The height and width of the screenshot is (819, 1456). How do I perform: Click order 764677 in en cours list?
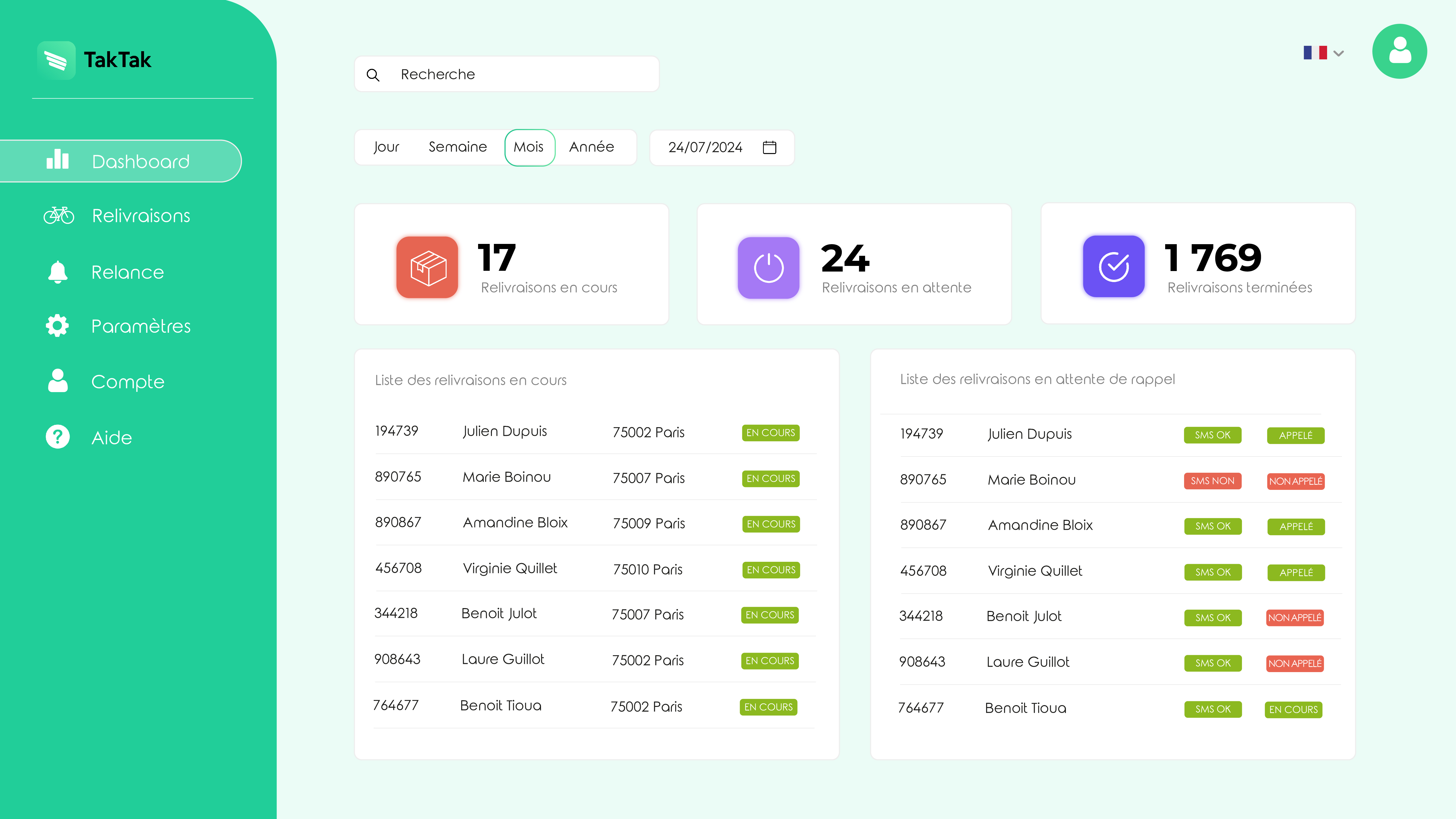point(396,705)
